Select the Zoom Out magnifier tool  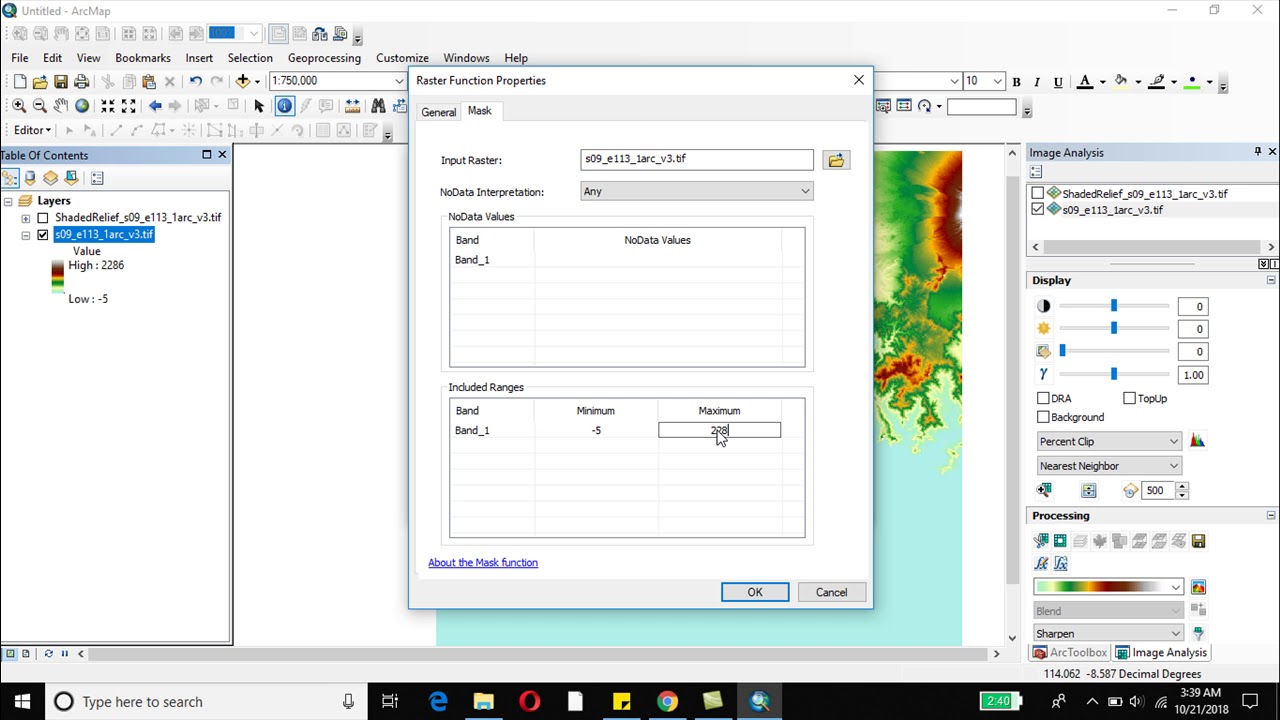point(40,106)
